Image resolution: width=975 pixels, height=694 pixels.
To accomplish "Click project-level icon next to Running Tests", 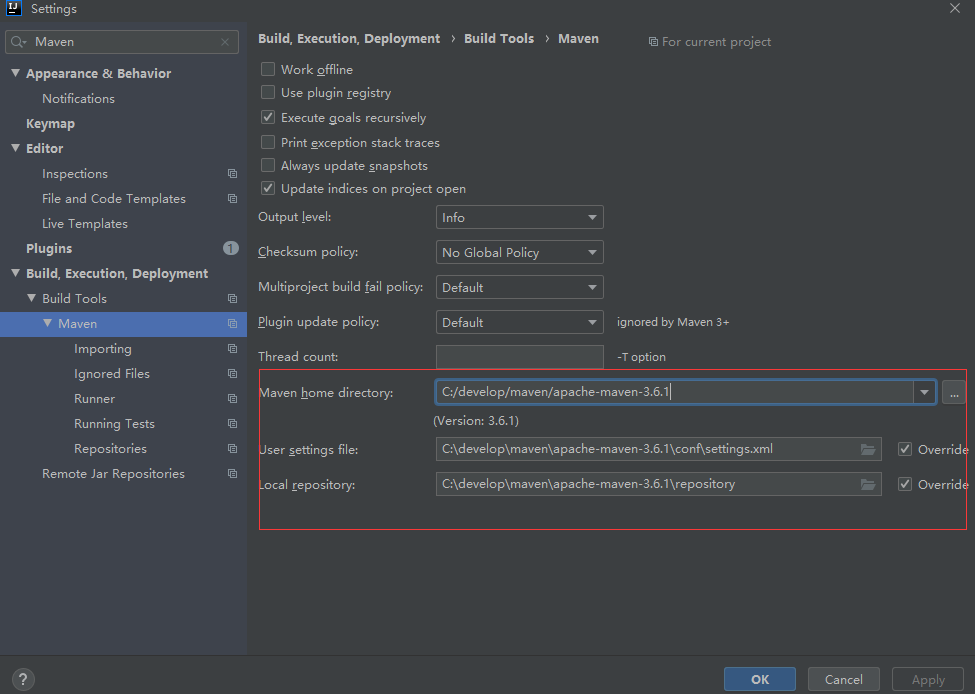I will pyautogui.click(x=233, y=423).
